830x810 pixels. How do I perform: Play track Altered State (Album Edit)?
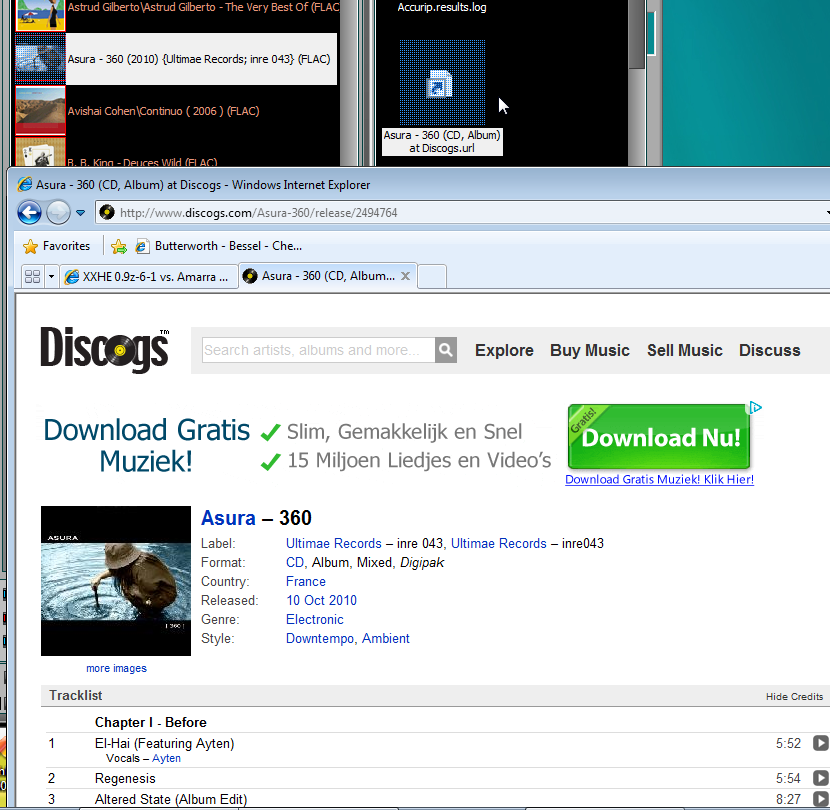(820, 799)
